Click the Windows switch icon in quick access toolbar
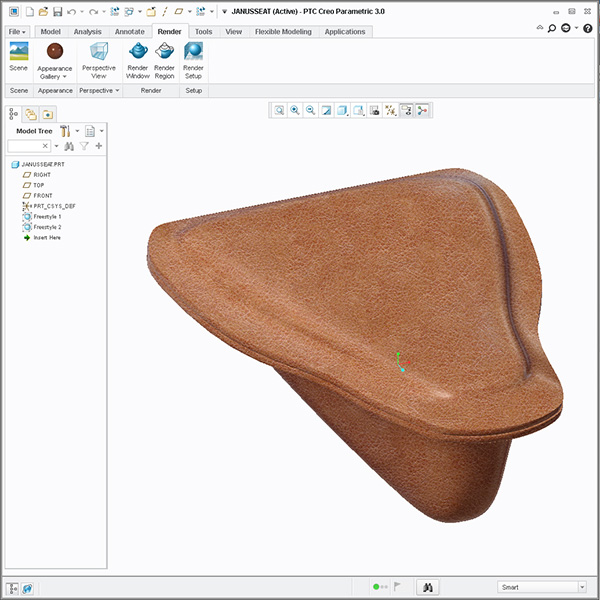600x600 pixels. [x=129, y=12]
